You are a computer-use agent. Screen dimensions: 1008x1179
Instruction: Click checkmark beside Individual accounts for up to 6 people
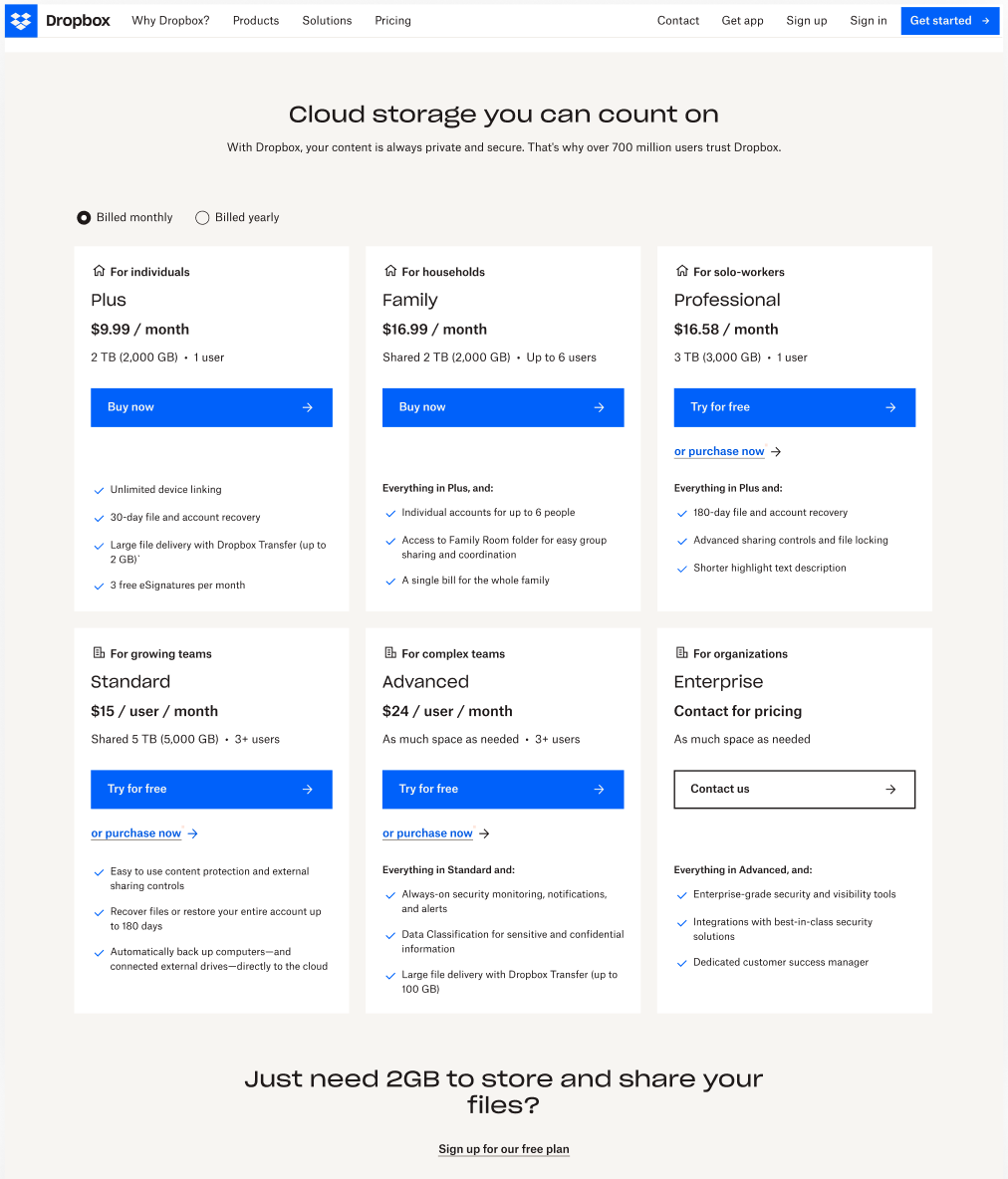pos(390,514)
